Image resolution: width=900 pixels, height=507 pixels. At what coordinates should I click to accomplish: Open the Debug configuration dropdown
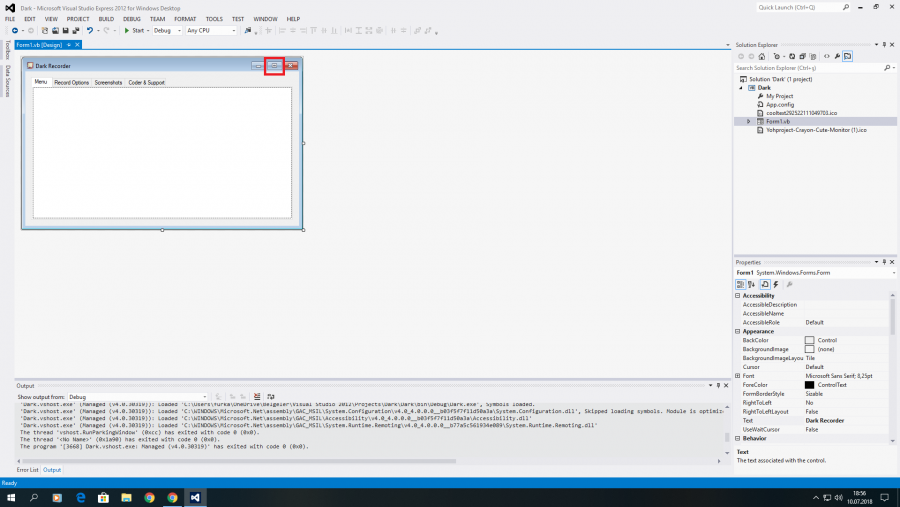(x=167, y=30)
